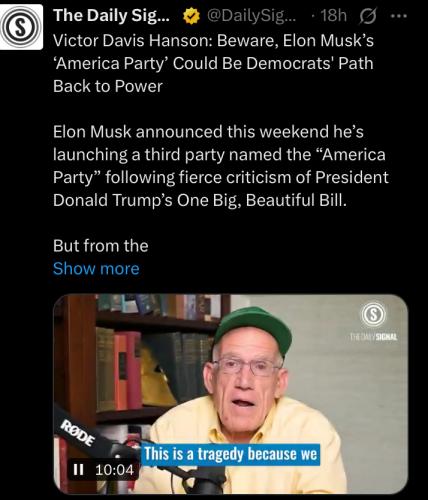
Task: Click the 'But from the' truncated line
Action: (x=100, y=246)
